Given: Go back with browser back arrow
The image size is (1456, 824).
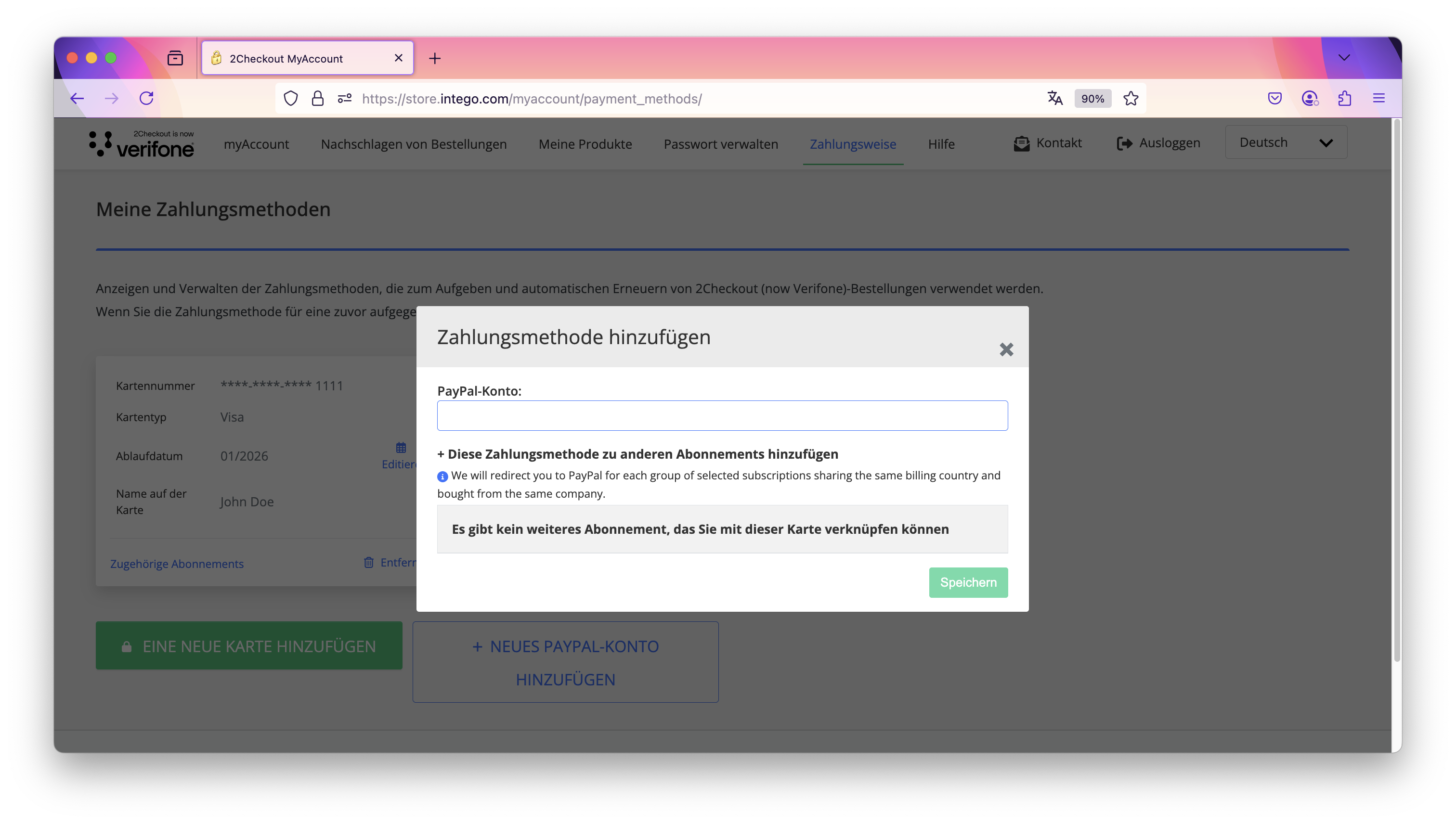Looking at the screenshot, I should point(77,99).
